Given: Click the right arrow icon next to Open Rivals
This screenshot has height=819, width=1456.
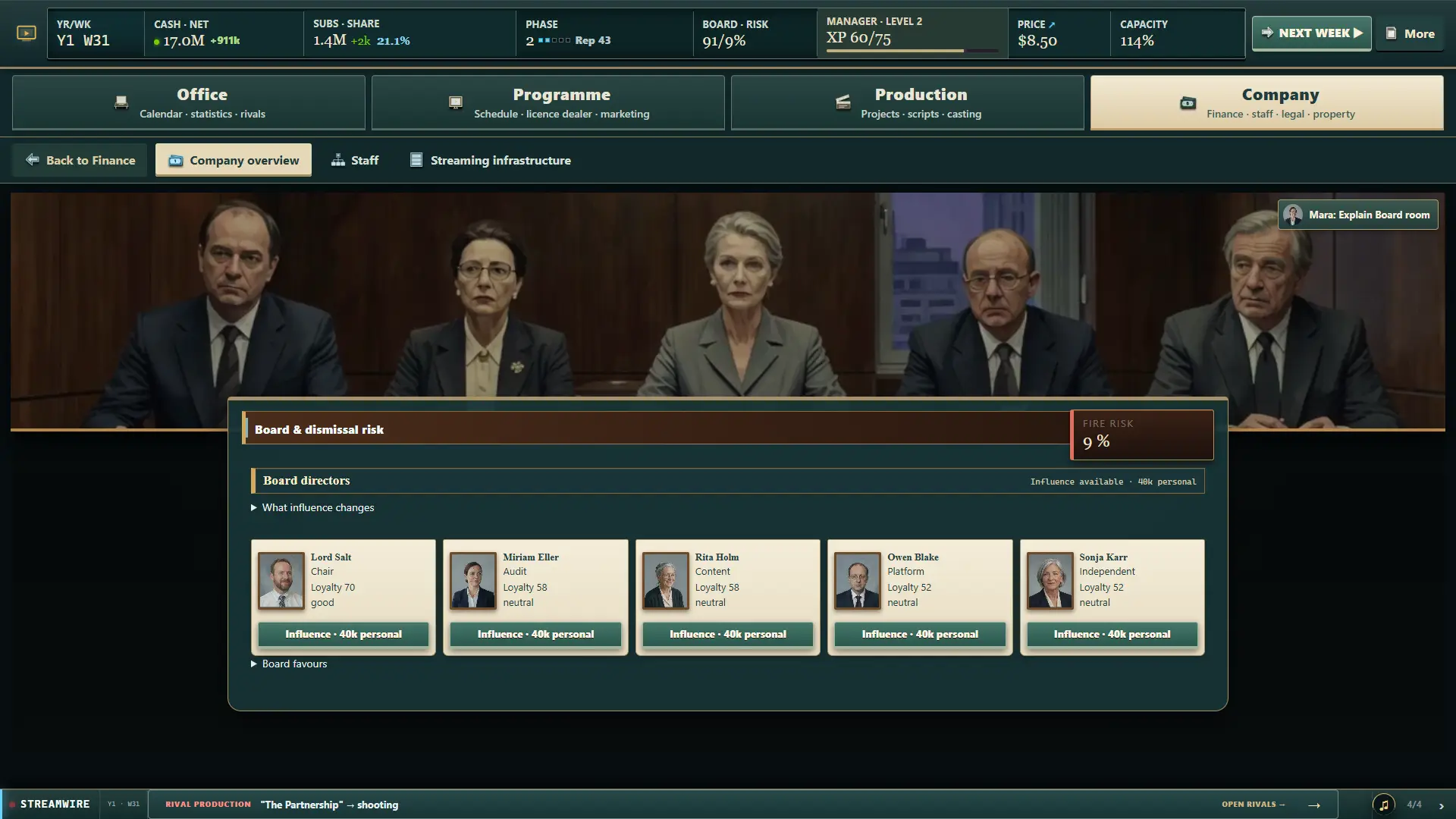Looking at the screenshot, I should tap(1314, 805).
